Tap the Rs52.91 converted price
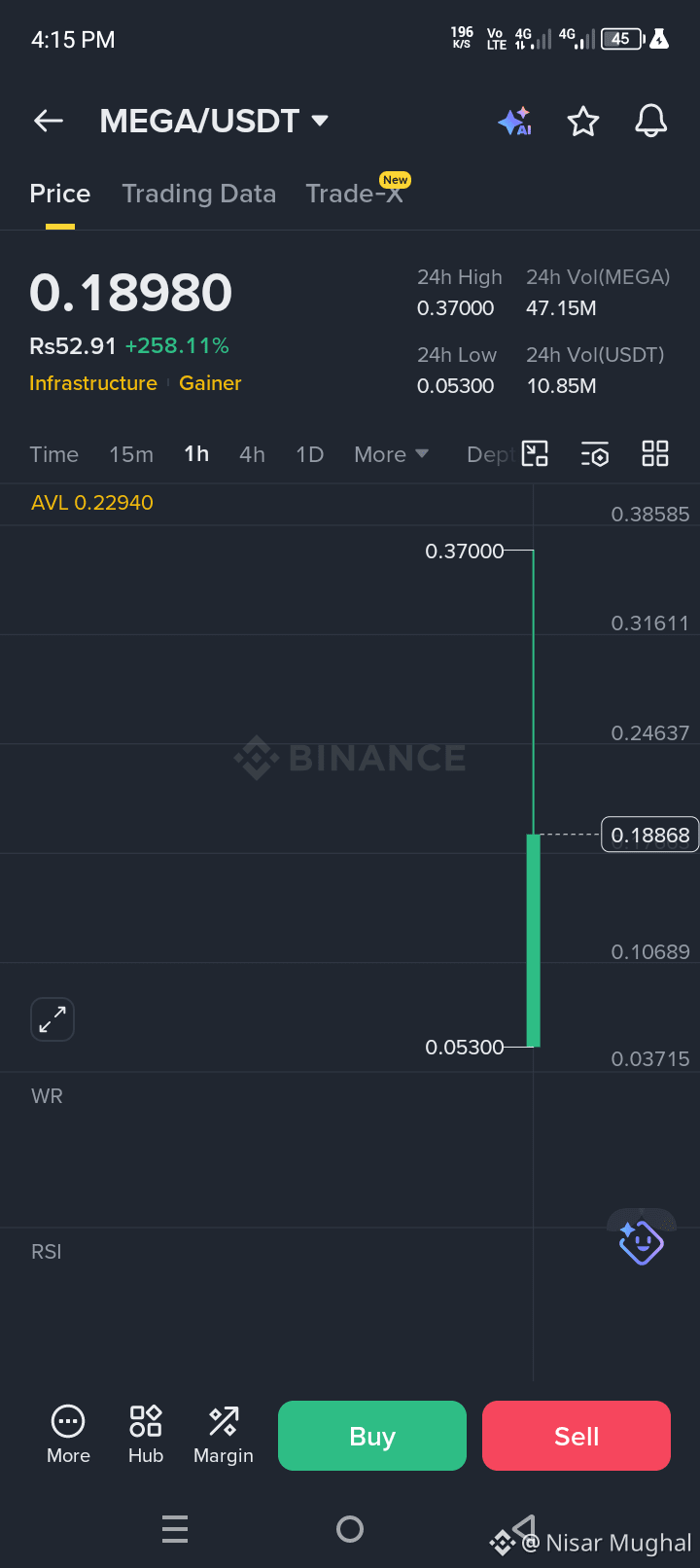 (73, 346)
